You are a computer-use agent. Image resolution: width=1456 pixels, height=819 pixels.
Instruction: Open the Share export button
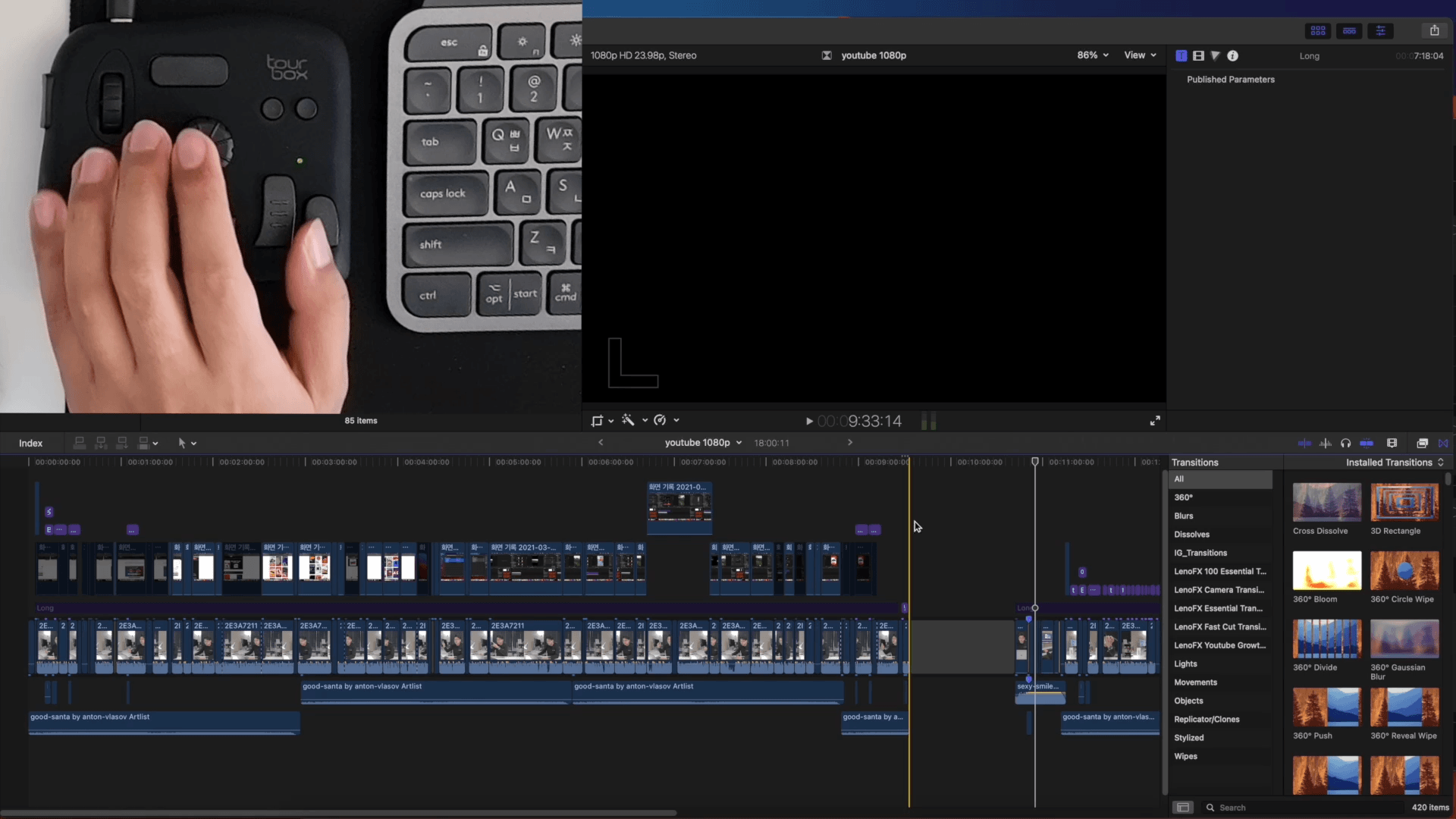point(1434,30)
